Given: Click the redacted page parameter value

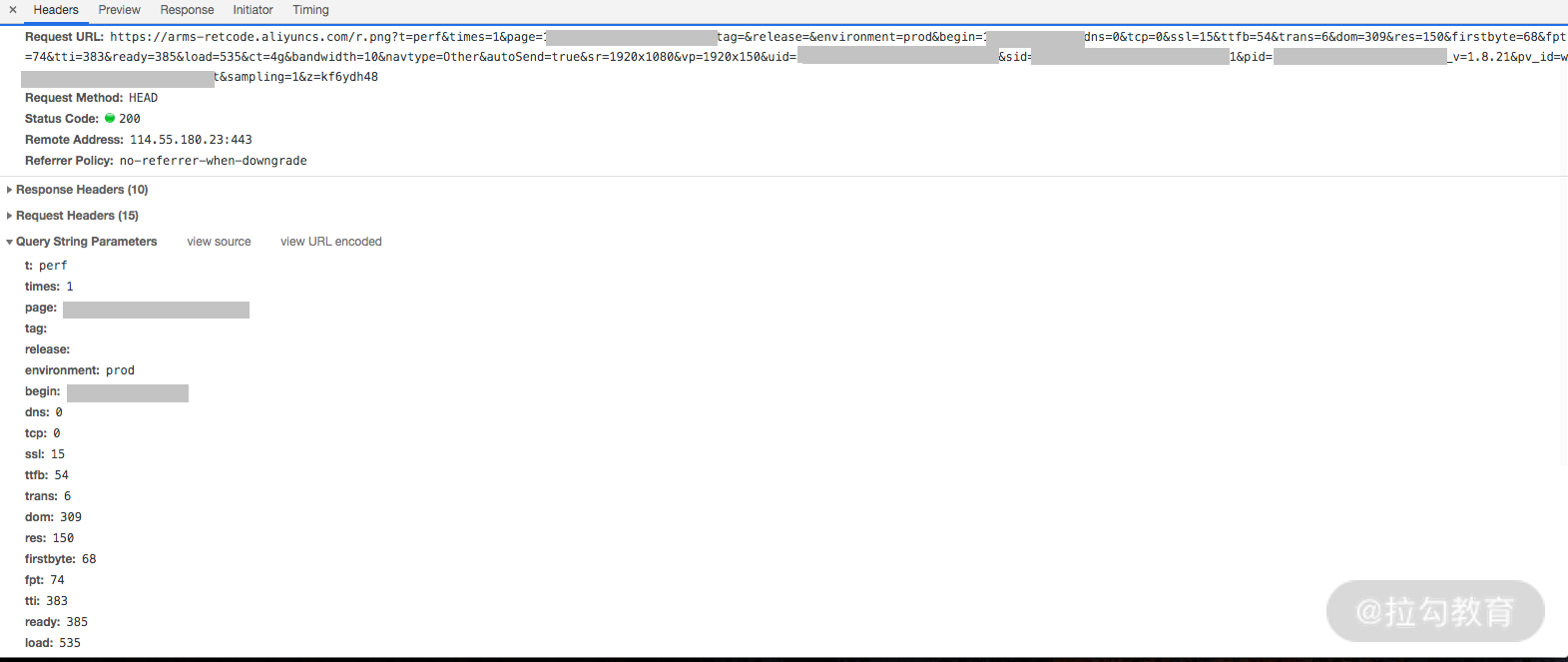Looking at the screenshot, I should tap(156, 310).
